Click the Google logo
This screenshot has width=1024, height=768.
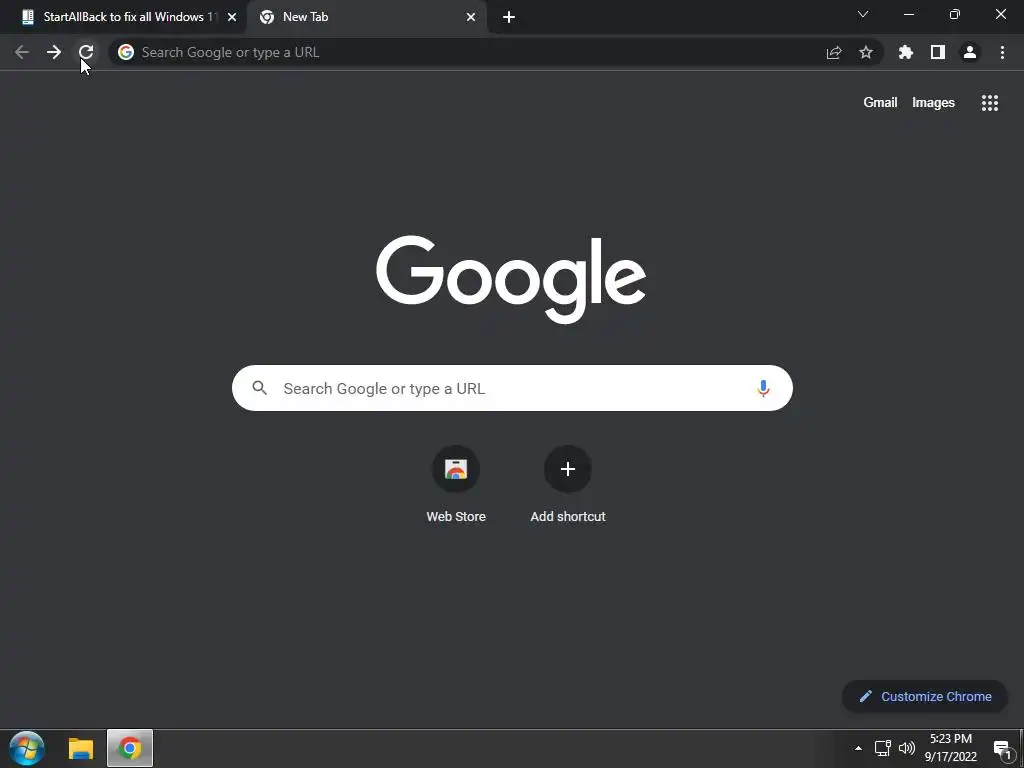pos(511,279)
